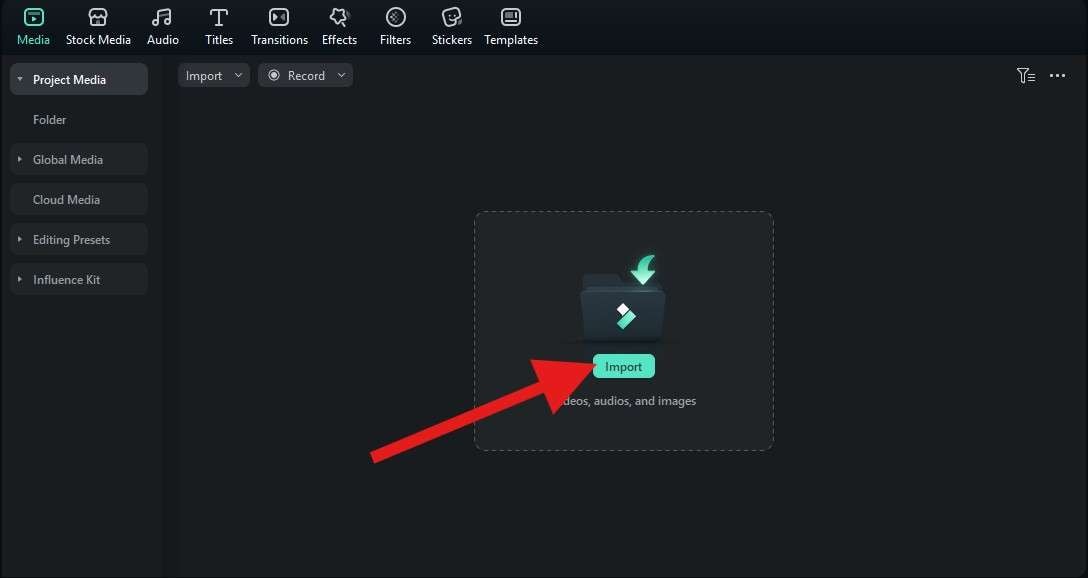Screen dimensions: 1088x578
Task: Select the Project Media label
Action: 69,80
